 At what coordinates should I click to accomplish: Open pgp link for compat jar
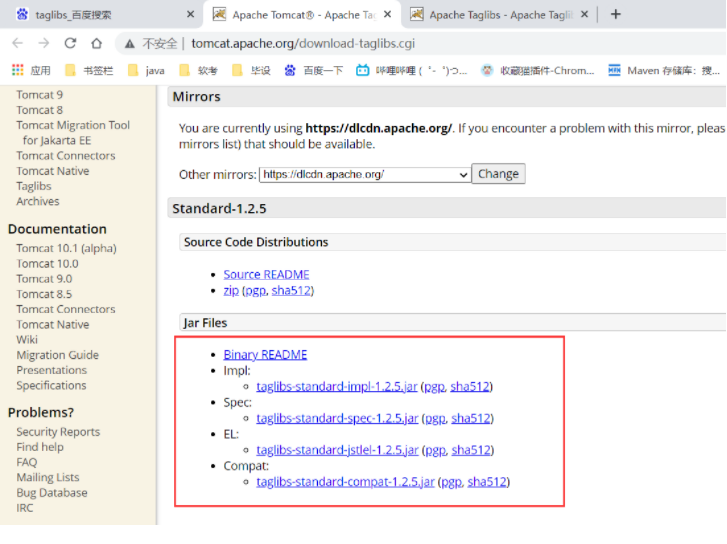click(452, 482)
